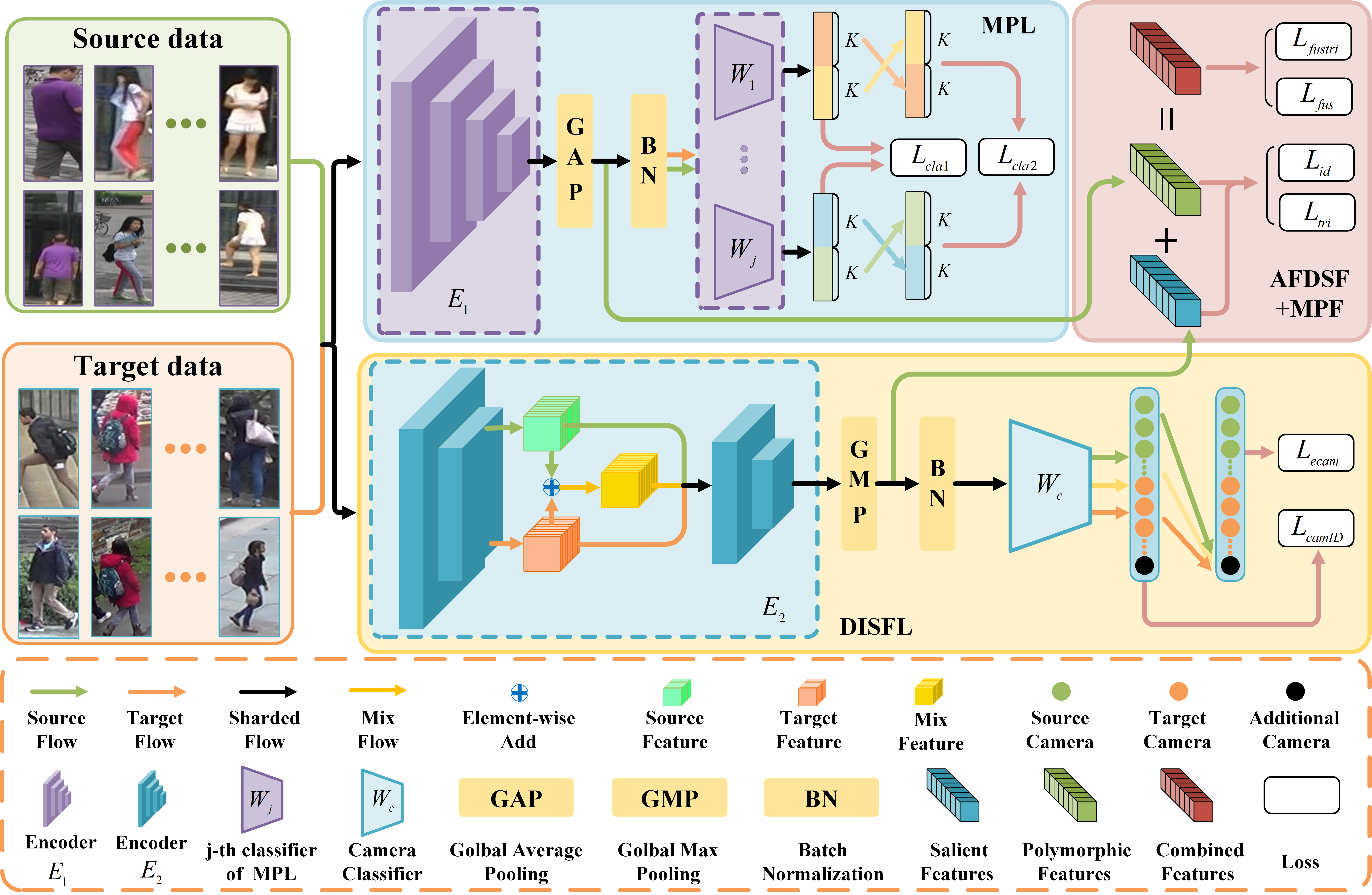Click the purple-shirt man source image
The image size is (1372, 895).
coord(53,123)
